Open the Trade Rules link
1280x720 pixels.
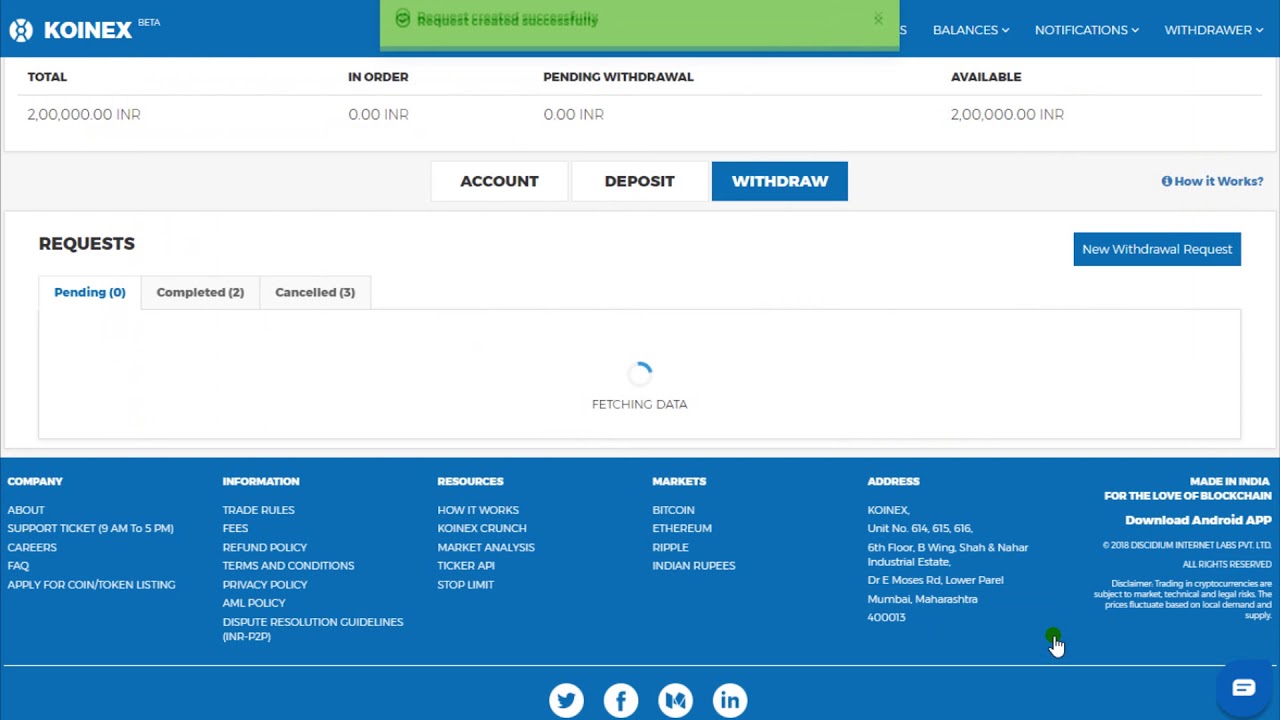[x=258, y=510]
